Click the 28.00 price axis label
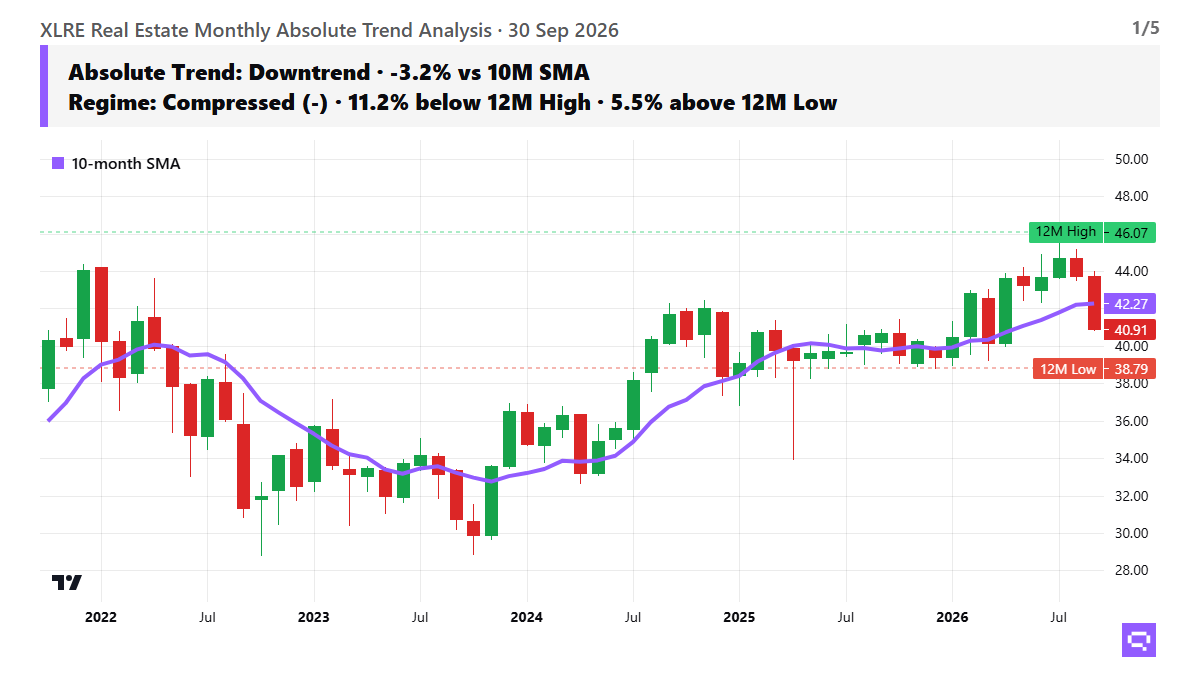Screen dimensions: 1200x675 click(1131, 570)
